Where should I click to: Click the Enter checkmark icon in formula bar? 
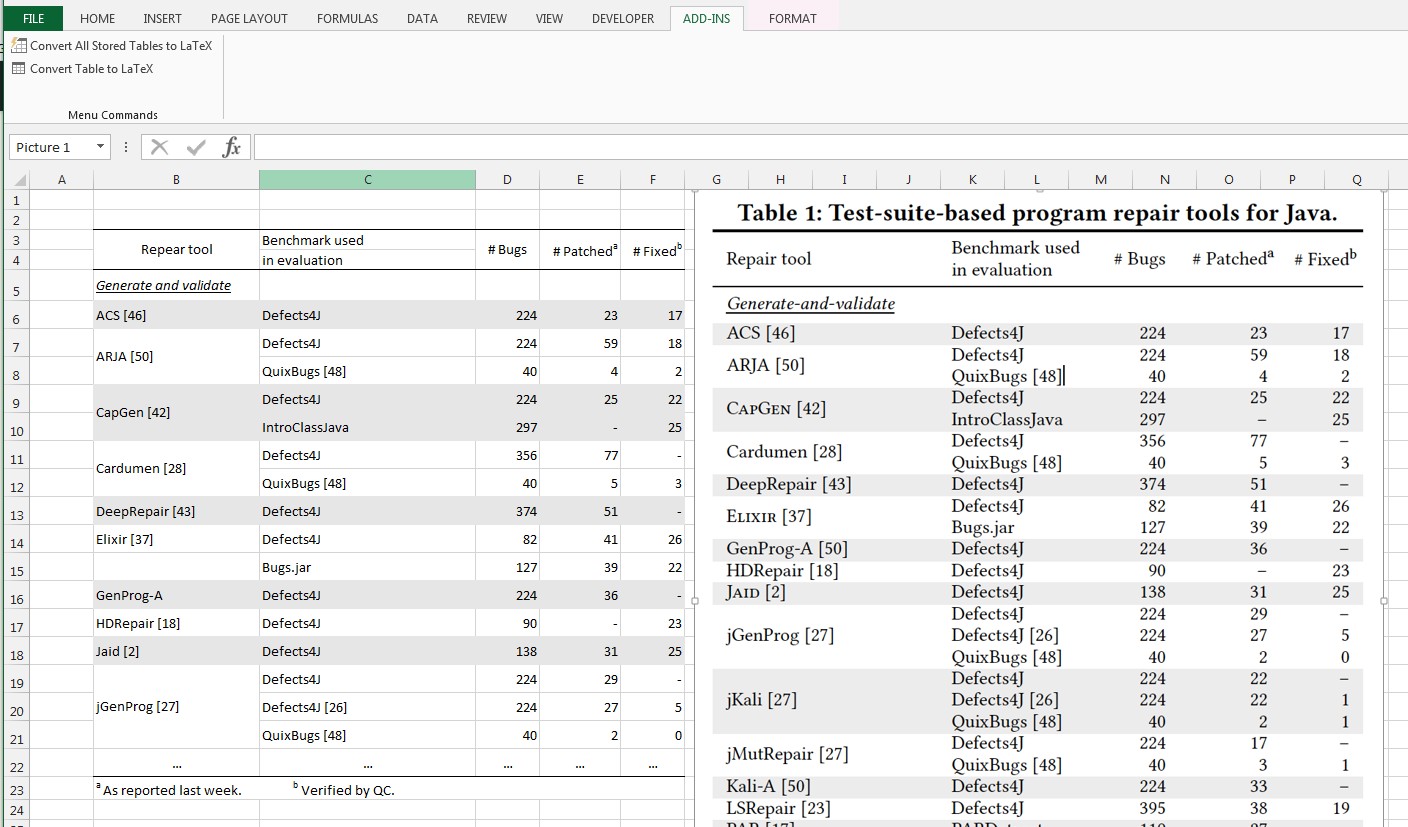click(196, 146)
